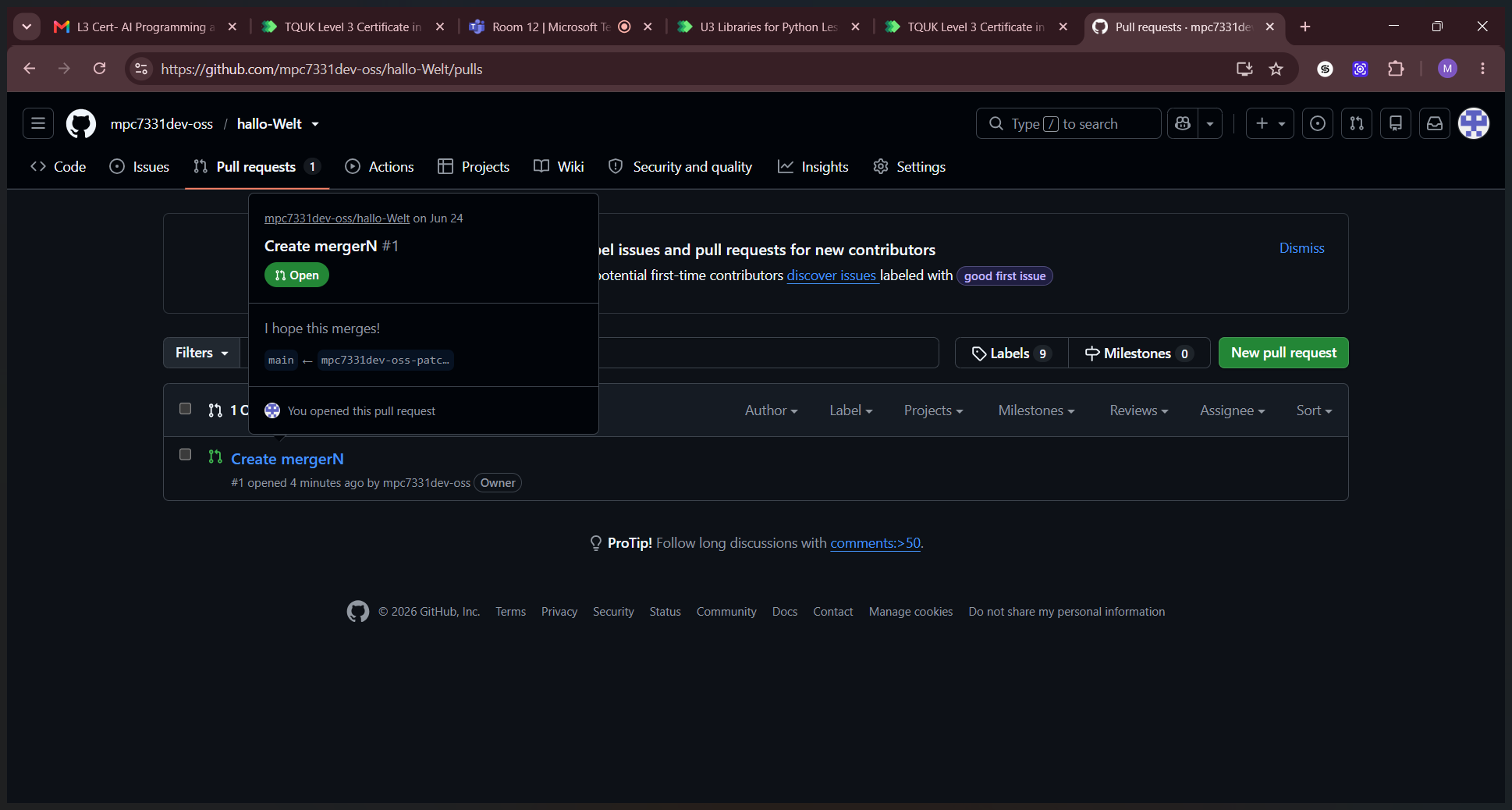Reload the page with the refresh icon

99,69
